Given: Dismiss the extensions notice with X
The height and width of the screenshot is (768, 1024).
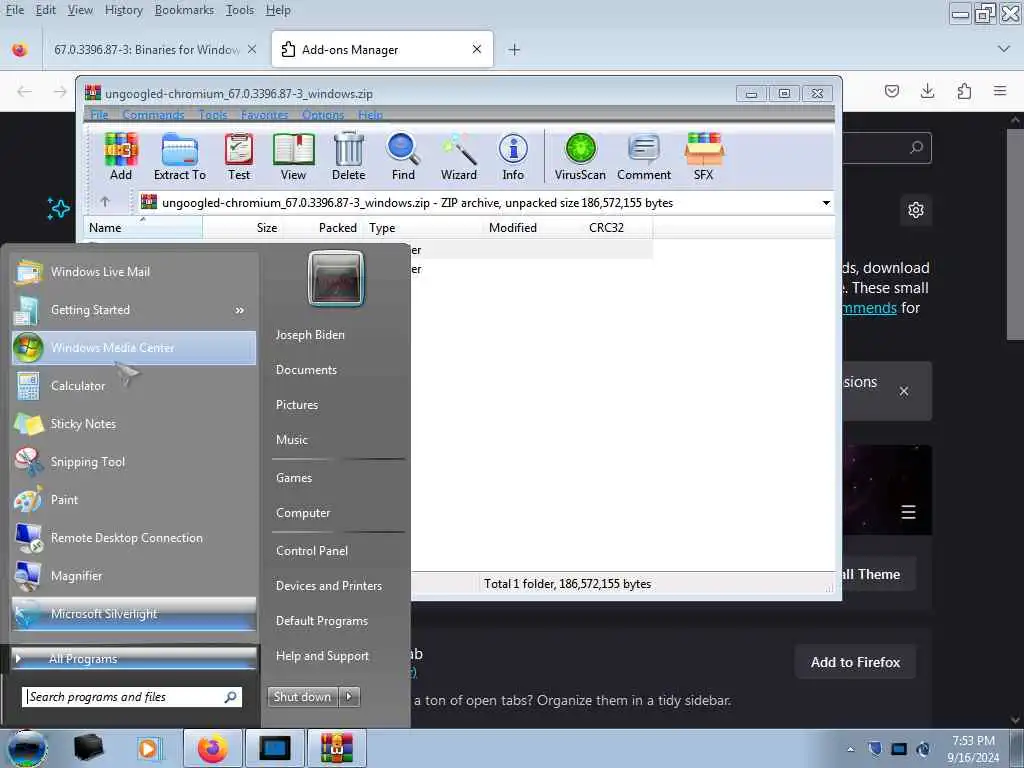Looking at the screenshot, I should [904, 391].
